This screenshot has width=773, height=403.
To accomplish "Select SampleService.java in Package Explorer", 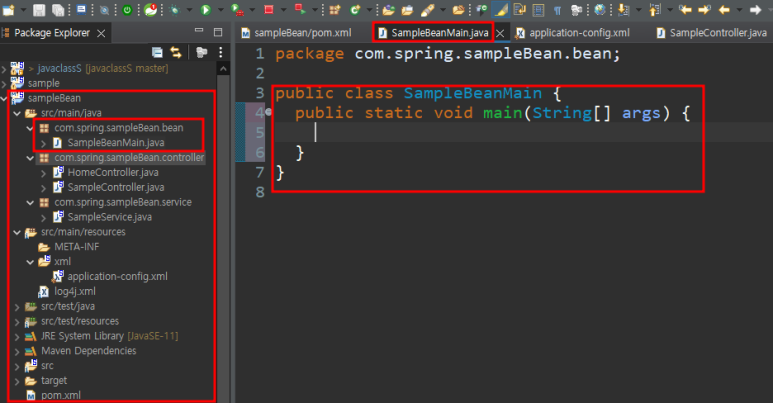I will coord(109,217).
